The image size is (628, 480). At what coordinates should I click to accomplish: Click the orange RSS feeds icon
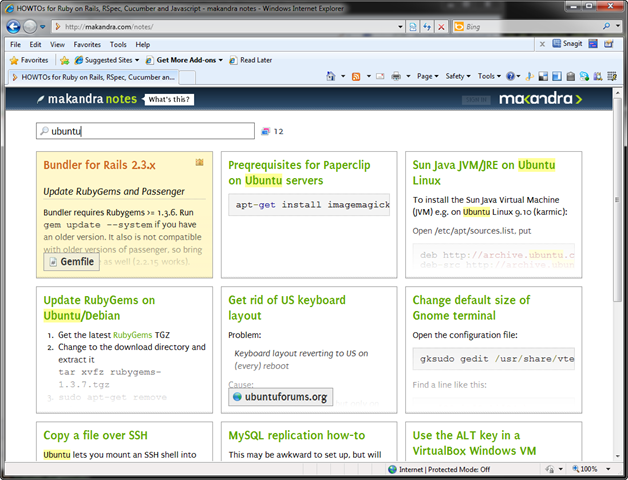tap(356, 77)
